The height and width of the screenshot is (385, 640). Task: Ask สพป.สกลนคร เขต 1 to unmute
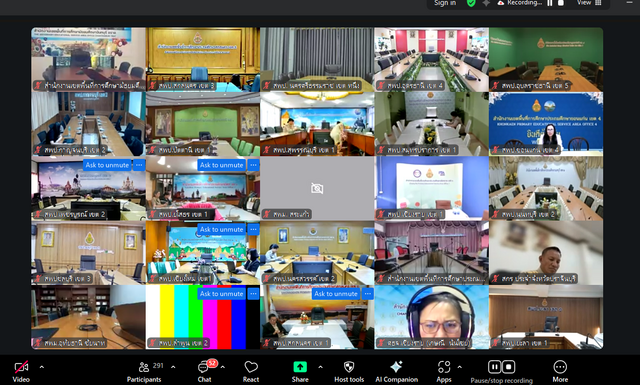pyautogui.click(x=336, y=294)
